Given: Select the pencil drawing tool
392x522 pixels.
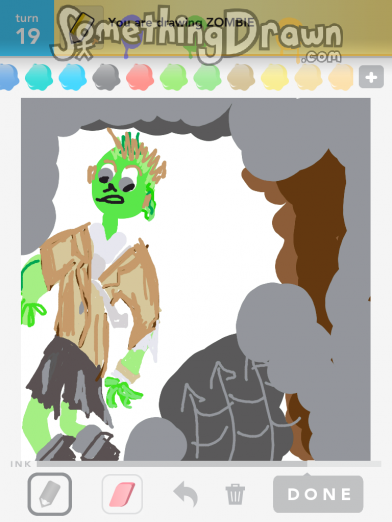Looking at the screenshot, I should click(x=50, y=494).
